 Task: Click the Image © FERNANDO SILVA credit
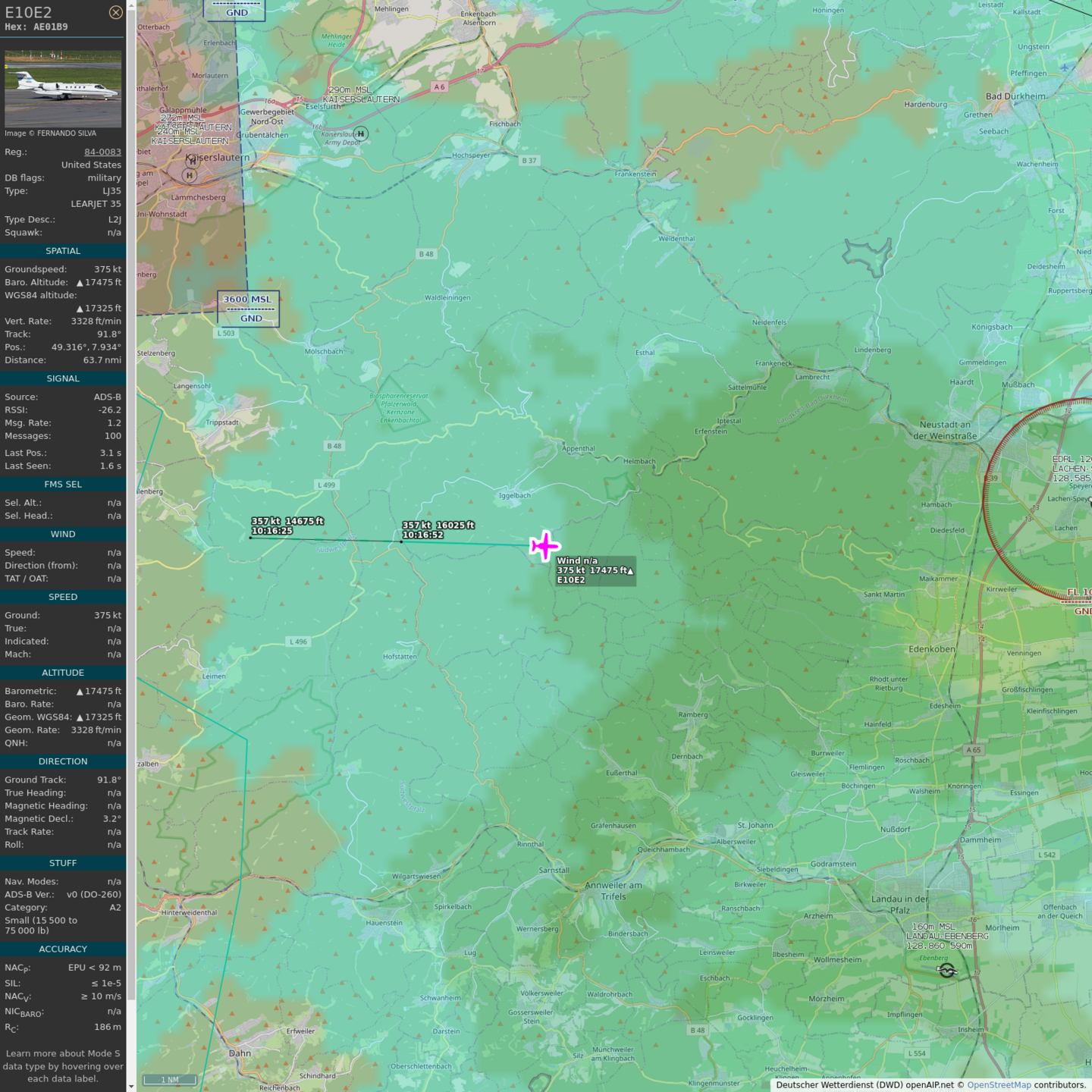tap(51, 133)
